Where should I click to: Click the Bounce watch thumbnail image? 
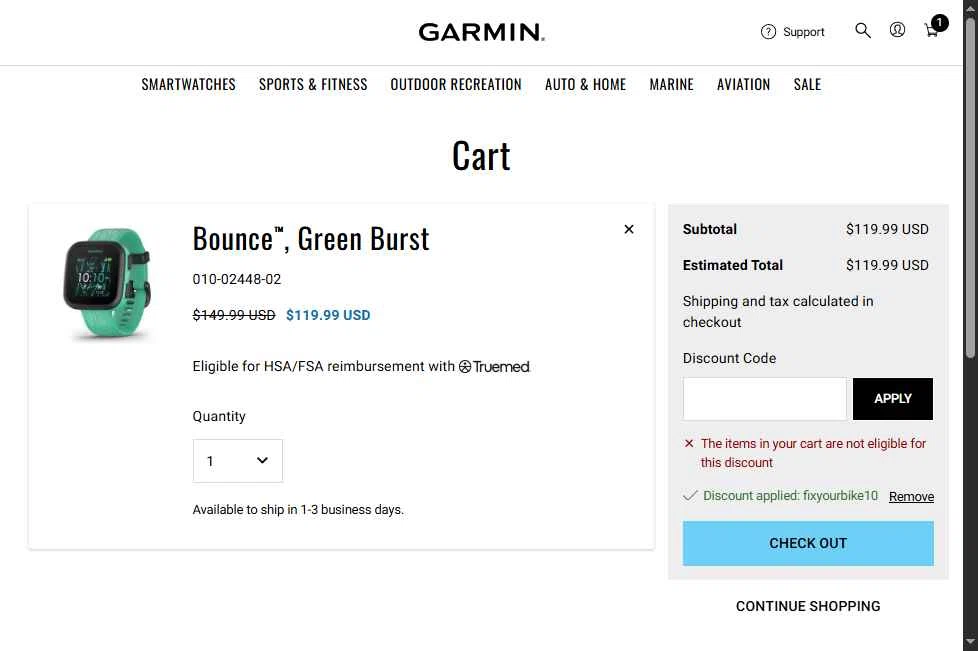[x=107, y=284]
